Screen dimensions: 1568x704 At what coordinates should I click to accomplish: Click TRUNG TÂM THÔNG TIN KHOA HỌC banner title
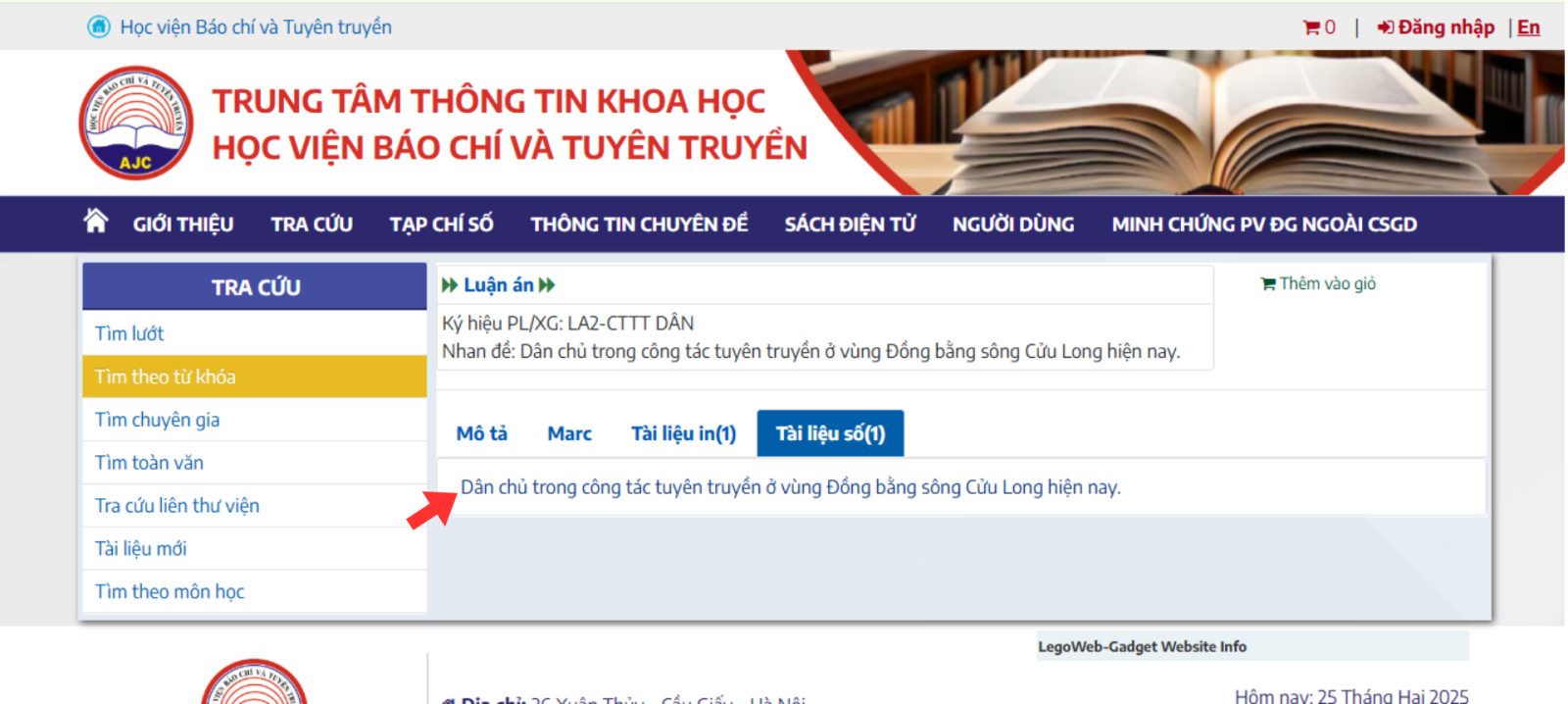(x=489, y=101)
